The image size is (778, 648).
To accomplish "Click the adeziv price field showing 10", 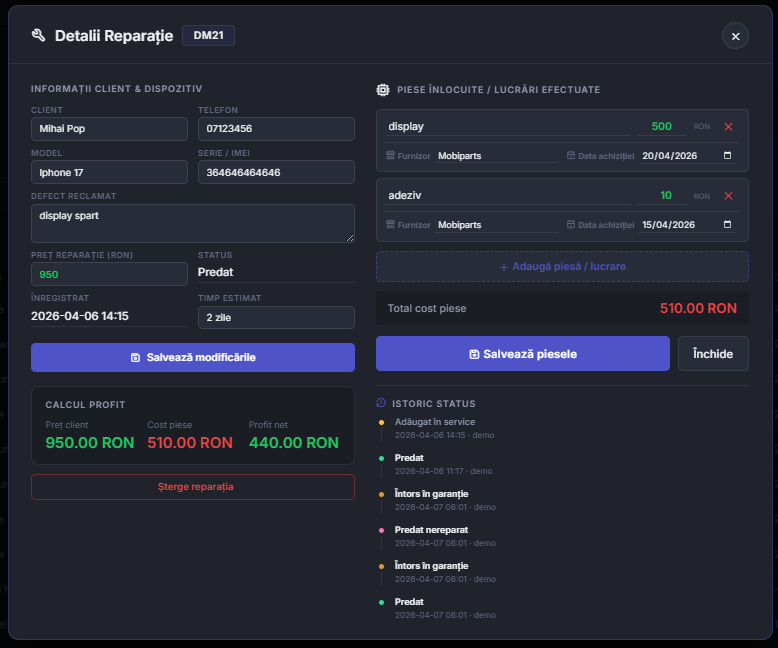I will (x=661, y=195).
